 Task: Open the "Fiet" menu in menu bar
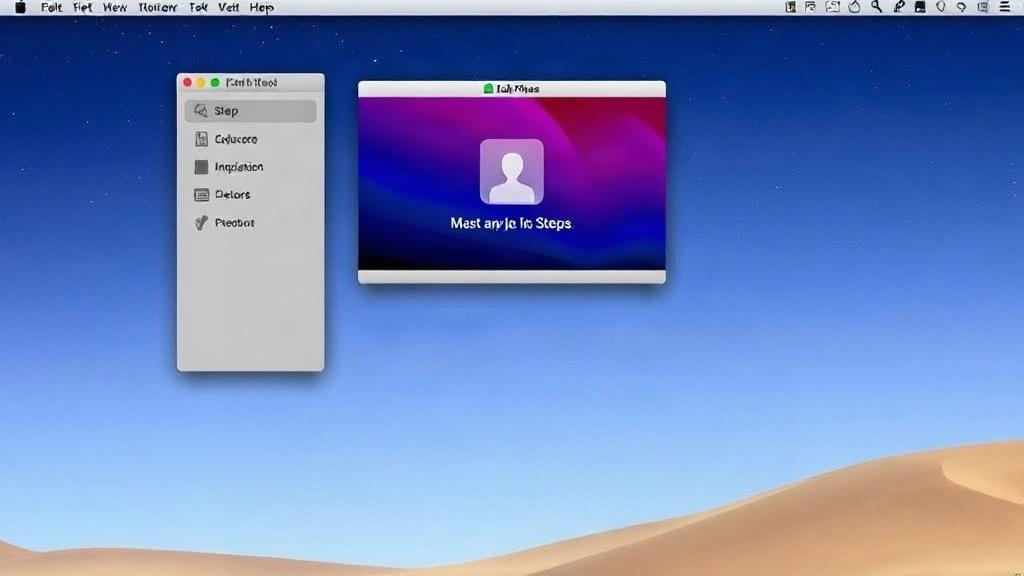pyautogui.click(x=82, y=8)
